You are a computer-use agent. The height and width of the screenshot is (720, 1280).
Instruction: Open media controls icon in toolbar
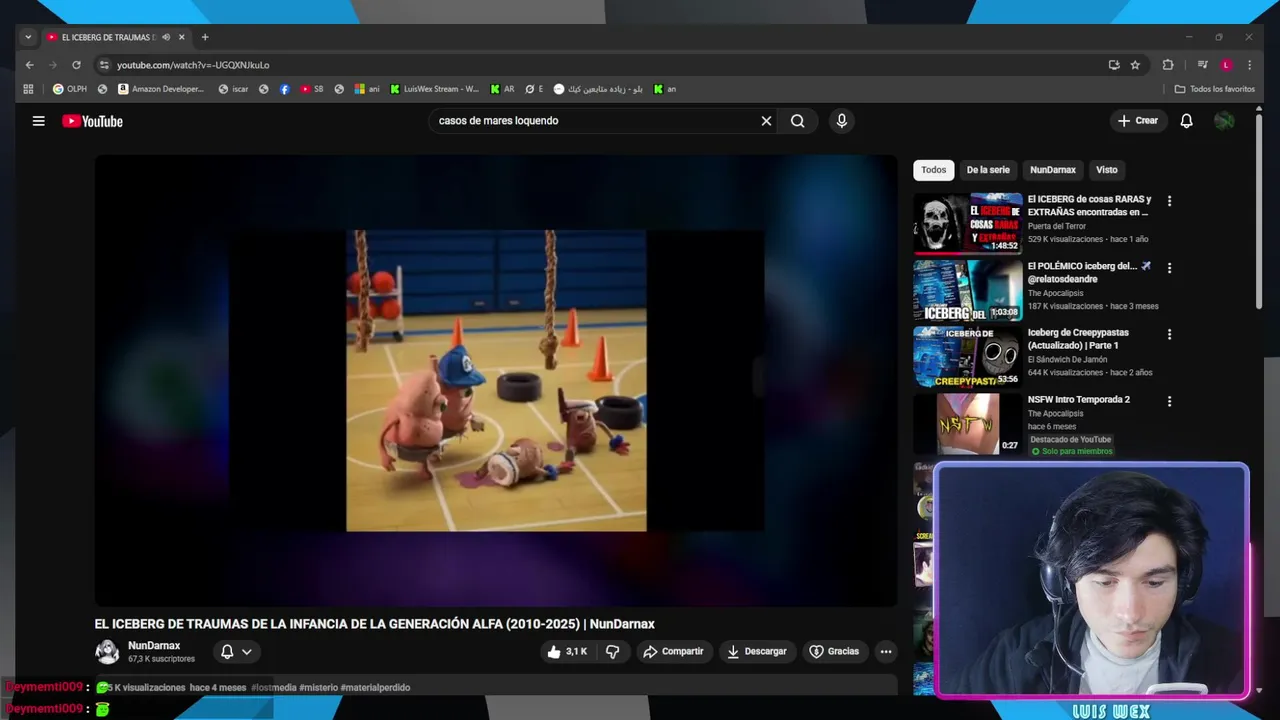(1202, 65)
